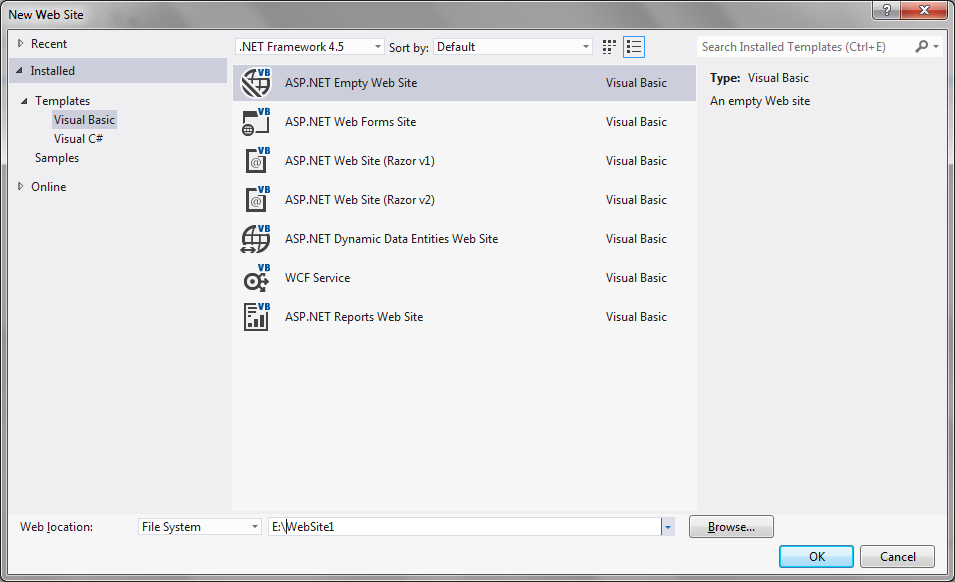The height and width of the screenshot is (582, 955).
Task: Switch to list view of templates
Action: tap(633, 47)
